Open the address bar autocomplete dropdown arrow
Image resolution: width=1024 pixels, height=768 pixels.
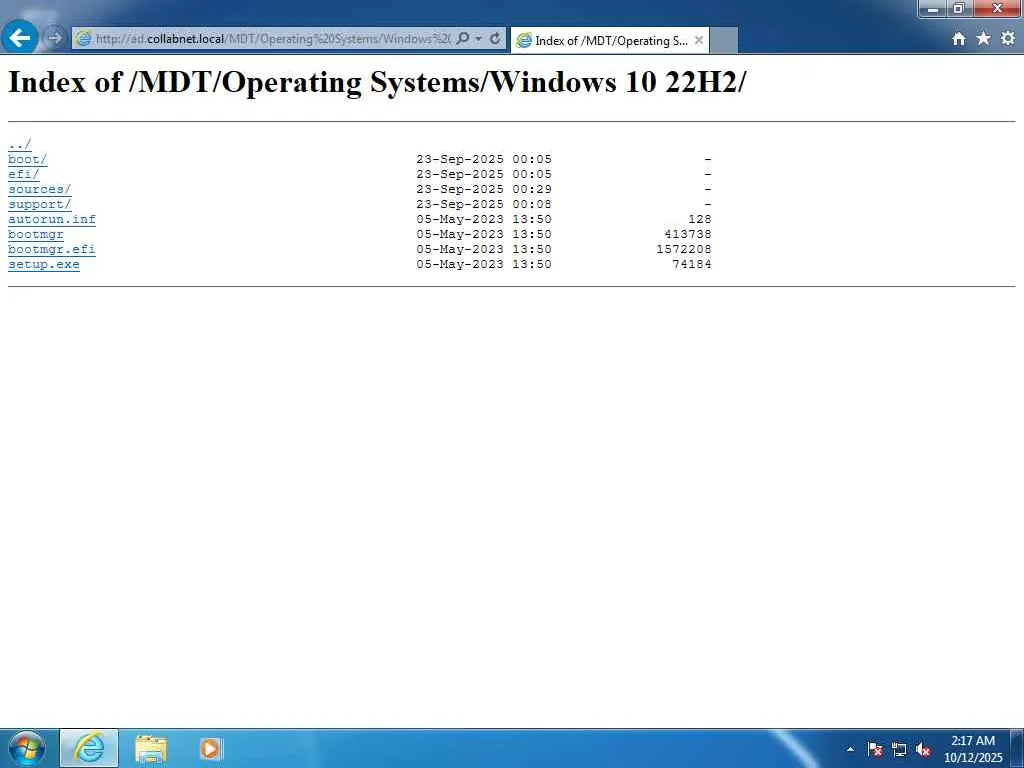click(479, 39)
